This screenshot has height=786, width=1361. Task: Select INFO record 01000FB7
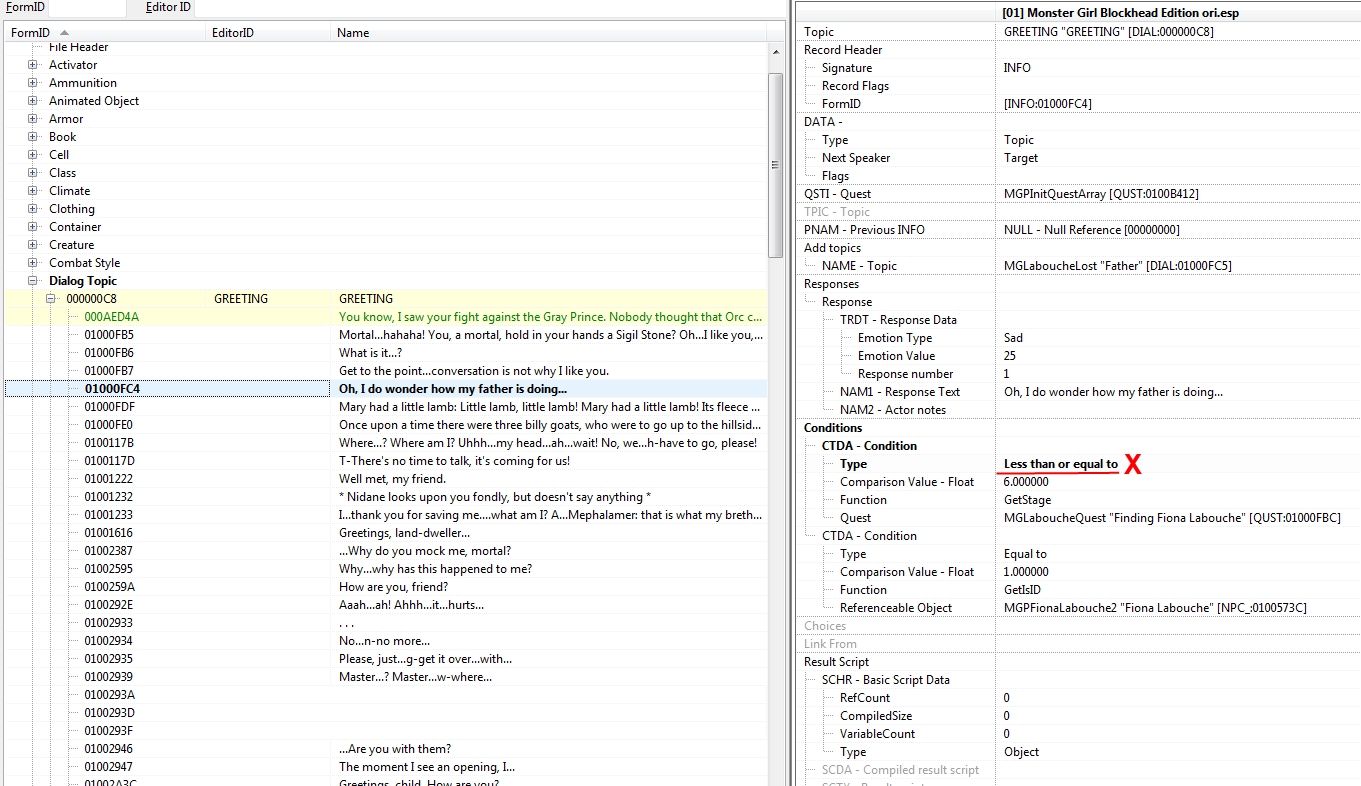click(x=385, y=371)
